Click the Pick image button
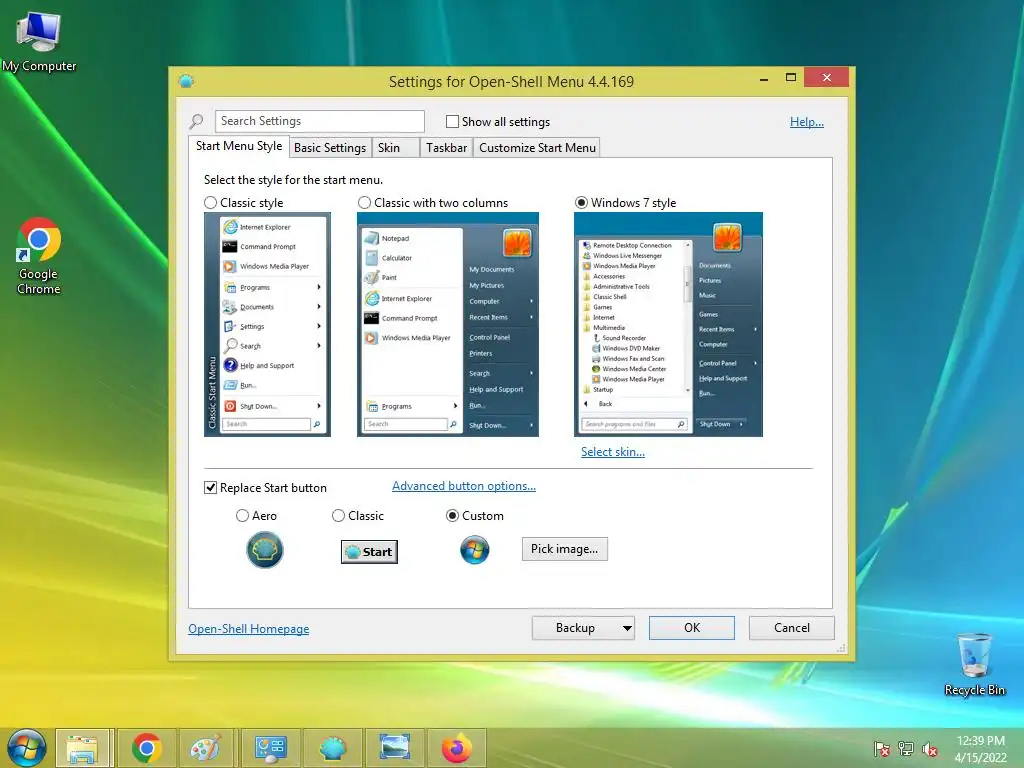The width and height of the screenshot is (1024, 768). [x=564, y=549]
